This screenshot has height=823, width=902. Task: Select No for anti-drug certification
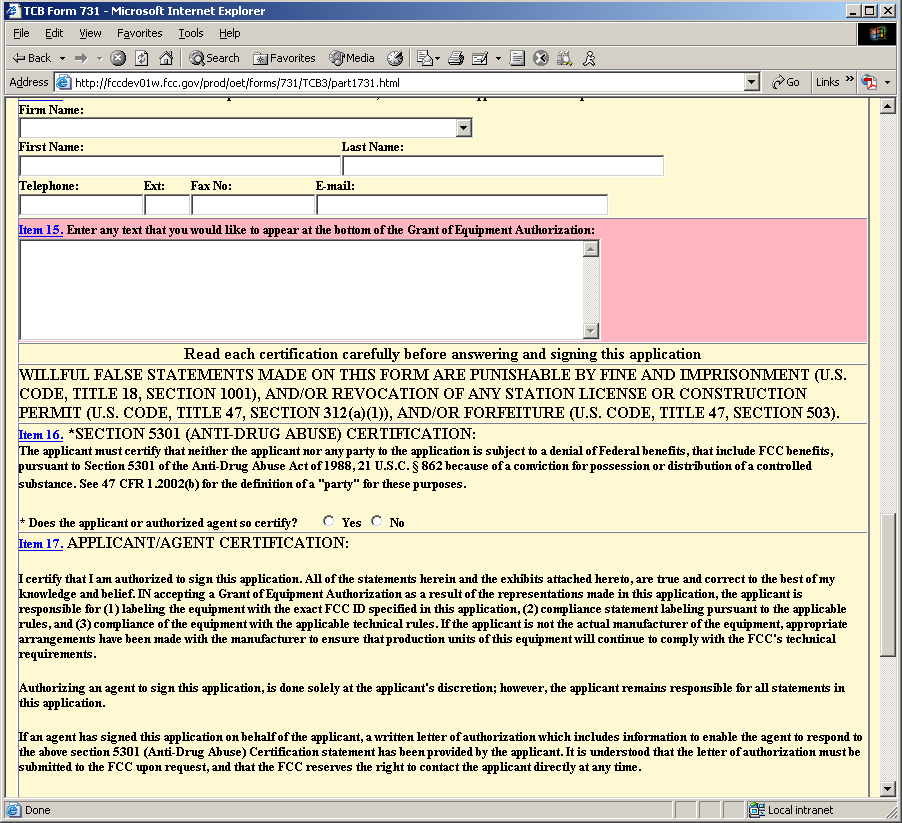pyautogui.click(x=376, y=521)
